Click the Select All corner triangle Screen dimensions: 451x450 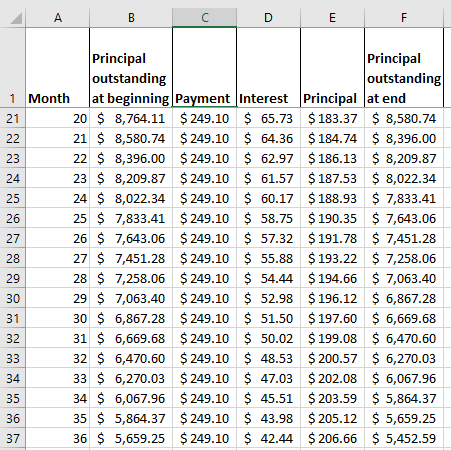[16, 18]
